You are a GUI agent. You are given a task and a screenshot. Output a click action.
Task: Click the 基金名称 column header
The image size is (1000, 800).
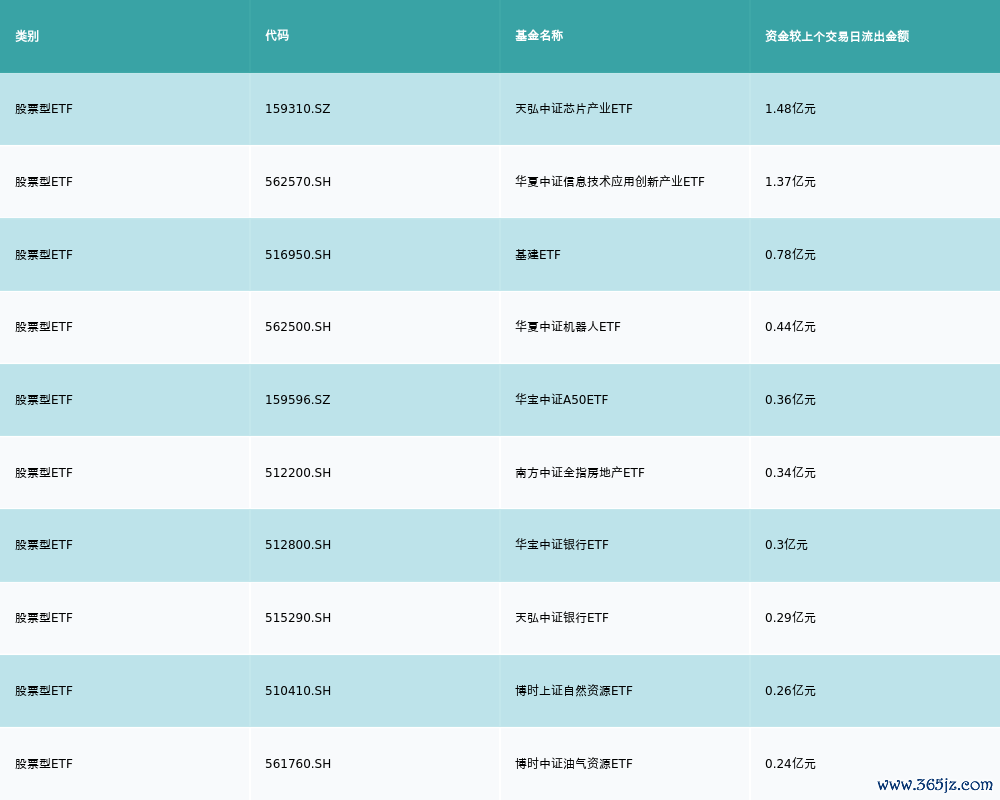(x=539, y=36)
